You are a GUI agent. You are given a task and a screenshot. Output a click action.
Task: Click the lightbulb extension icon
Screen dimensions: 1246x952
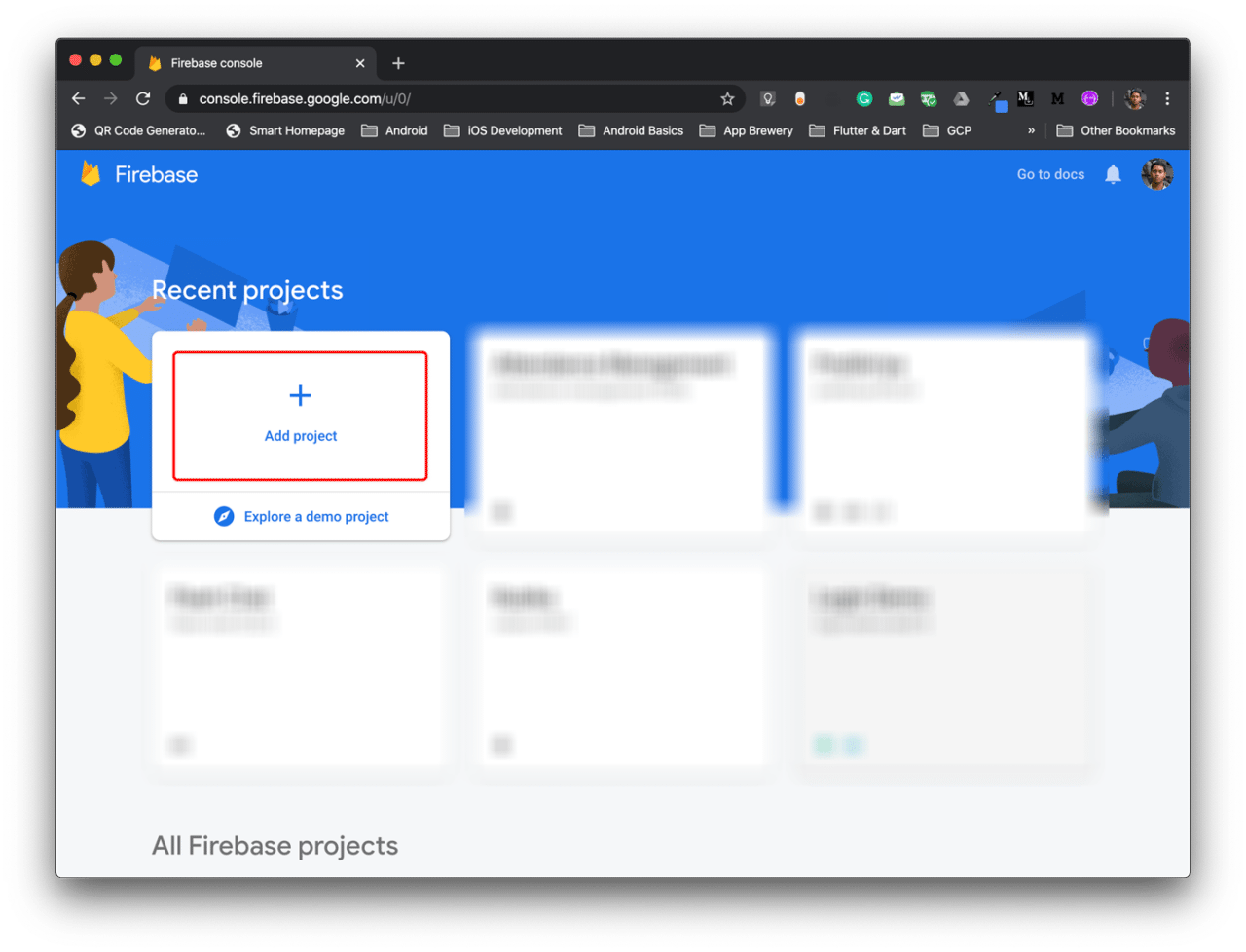(768, 98)
